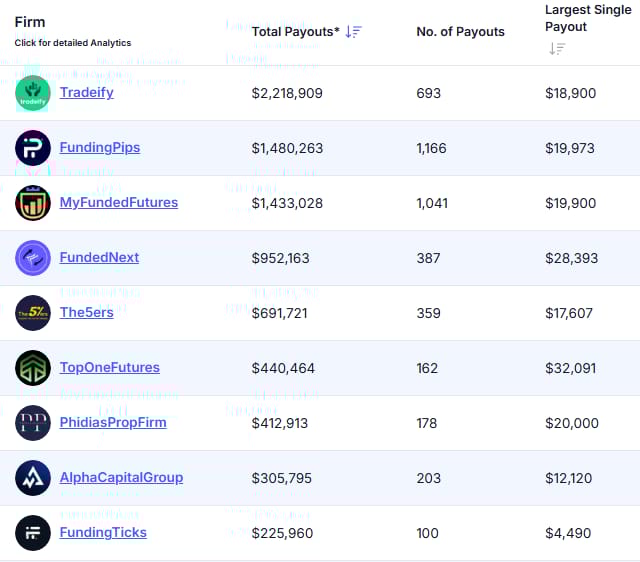Open FundingTicks analytics link

pyautogui.click(x=103, y=532)
